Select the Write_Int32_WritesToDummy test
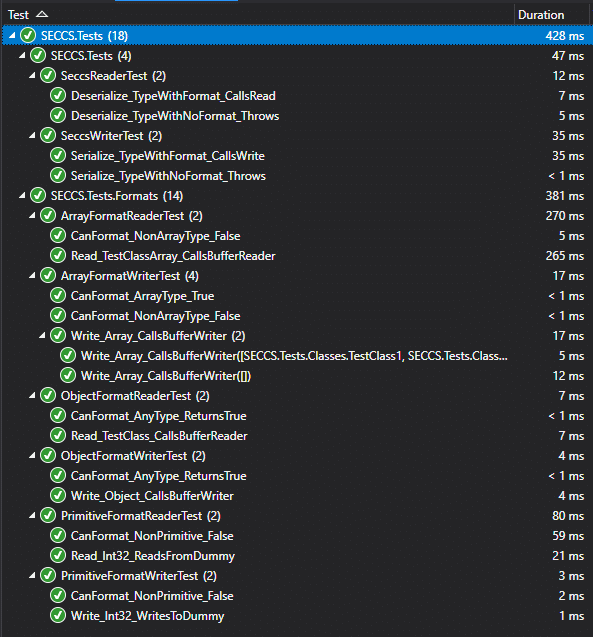The width and height of the screenshot is (593, 637). point(147,616)
